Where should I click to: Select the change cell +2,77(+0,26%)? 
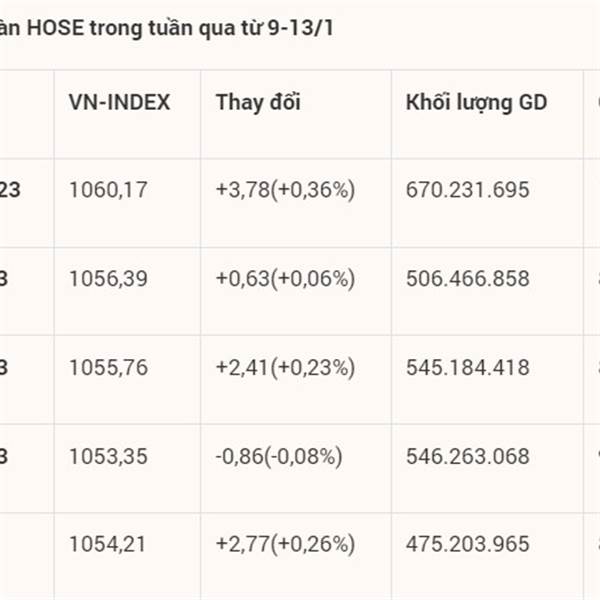(285, 544)
